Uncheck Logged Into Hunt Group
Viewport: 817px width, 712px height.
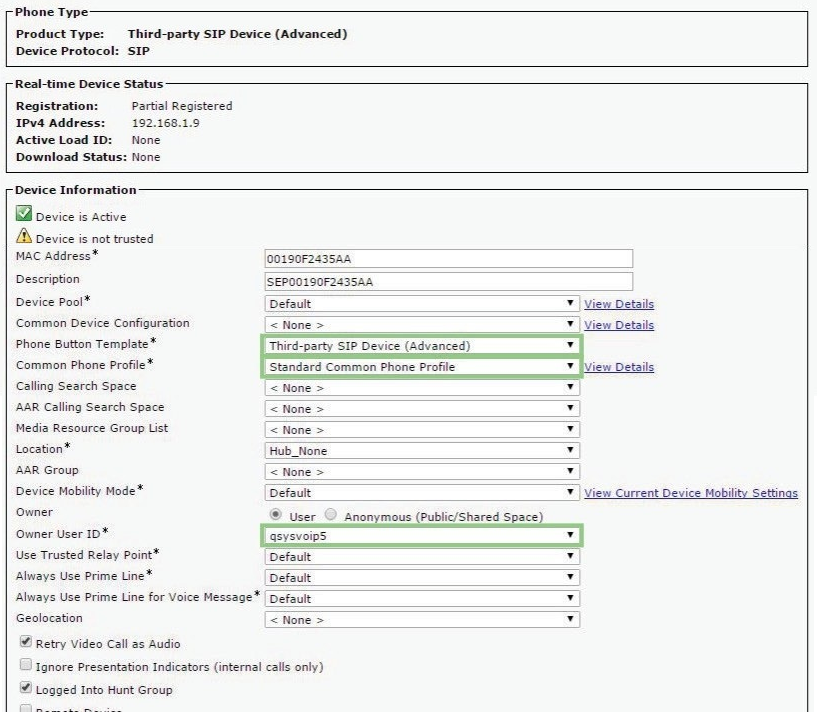coord(24,689)
